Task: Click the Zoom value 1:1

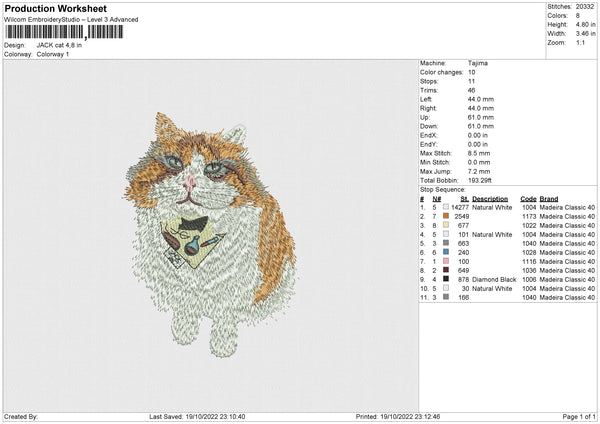Action: click(580, 42)
